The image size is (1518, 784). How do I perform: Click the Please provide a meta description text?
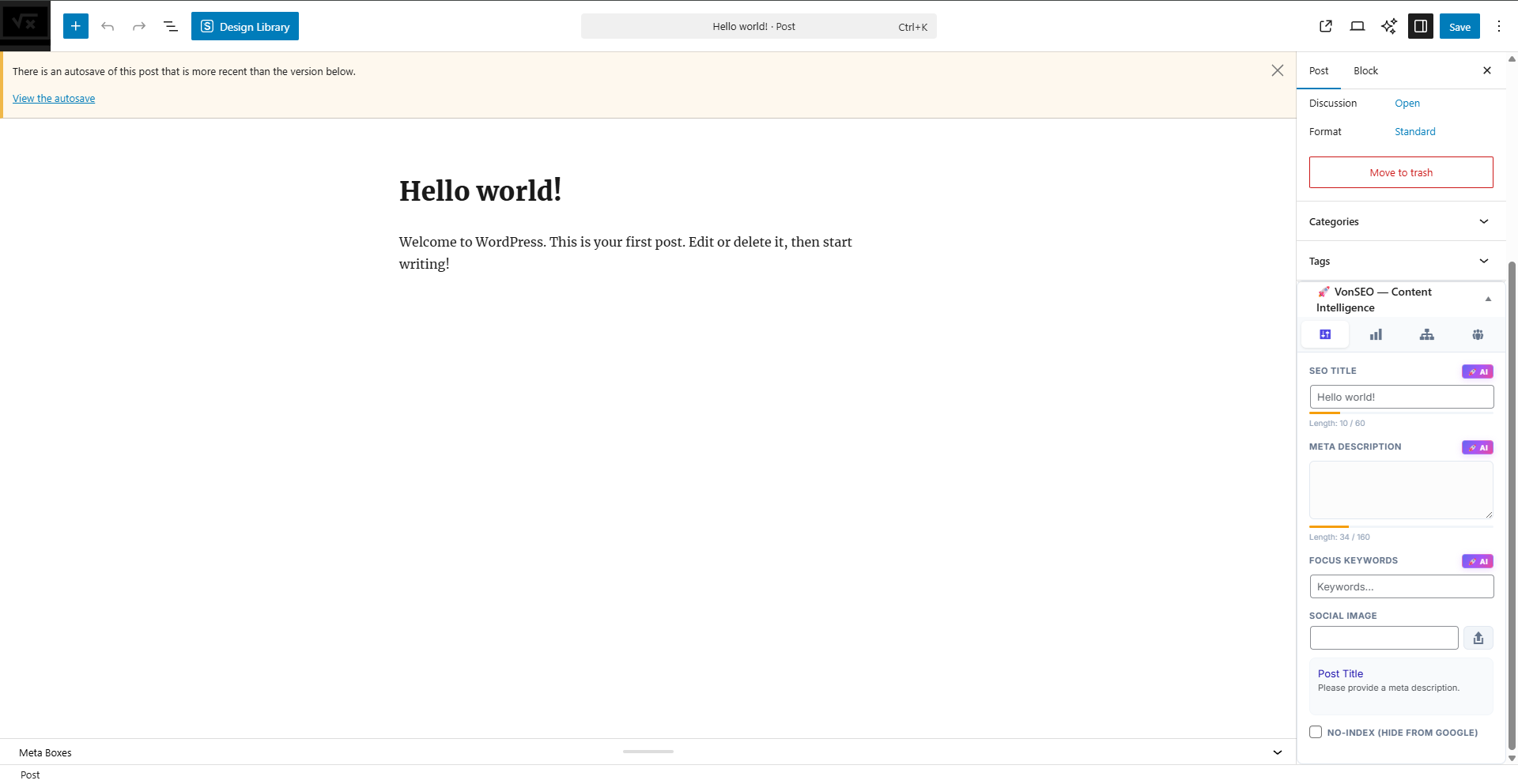click(1388, 688)
